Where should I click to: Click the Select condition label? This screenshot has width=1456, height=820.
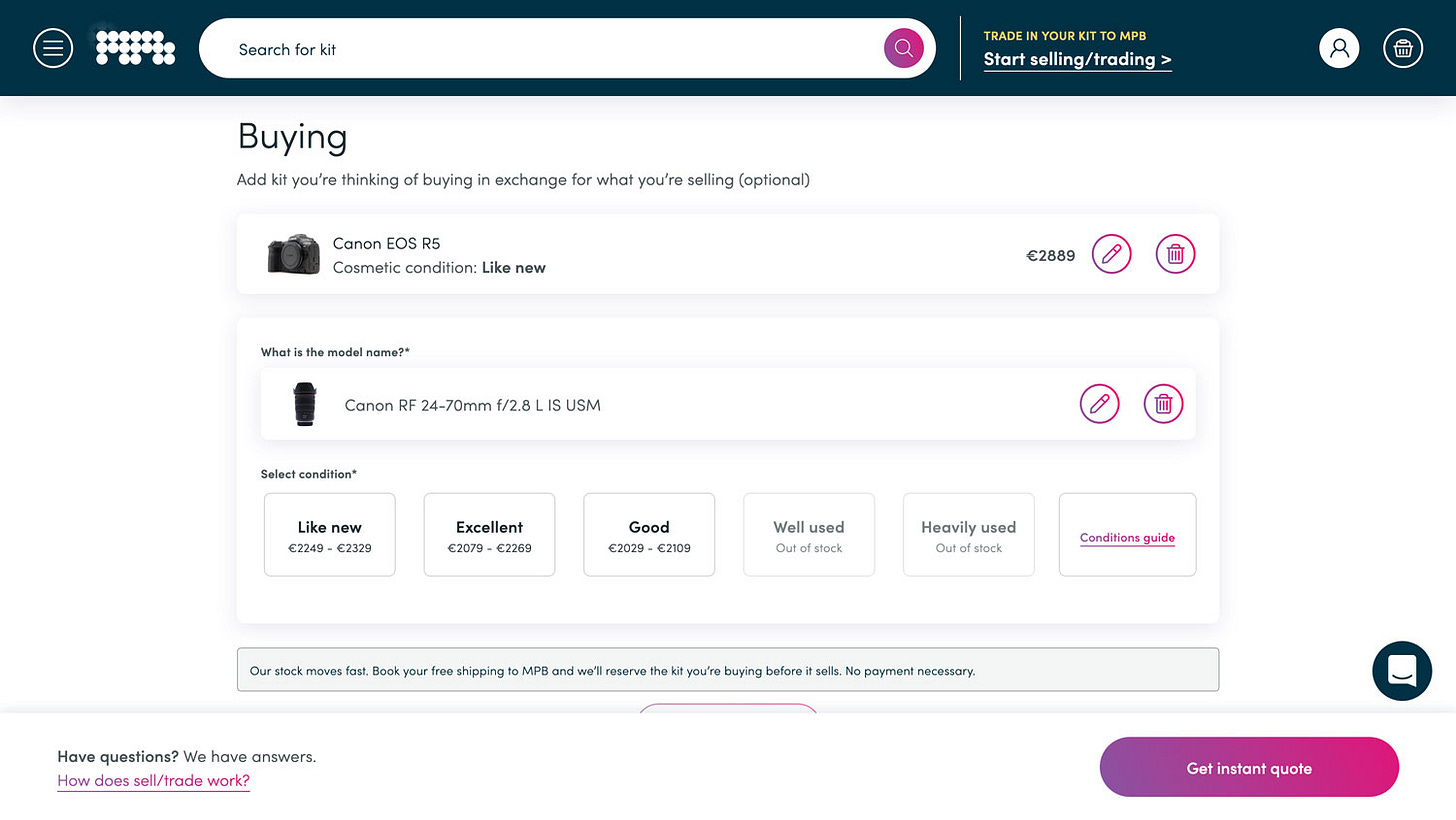coord(309,473)
